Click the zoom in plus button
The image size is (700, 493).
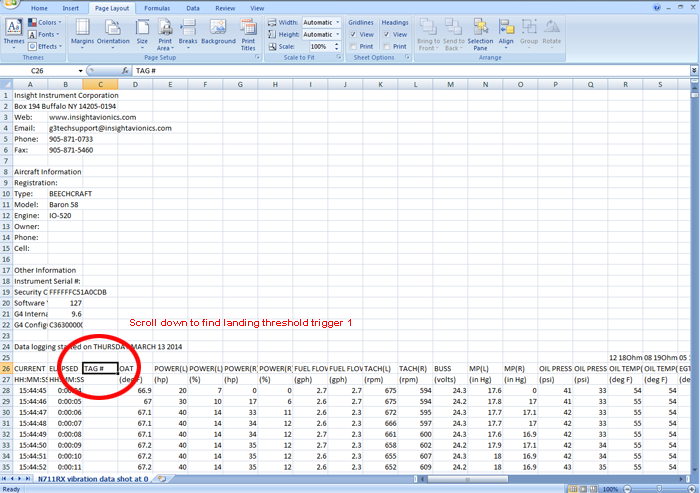(691, 489)
